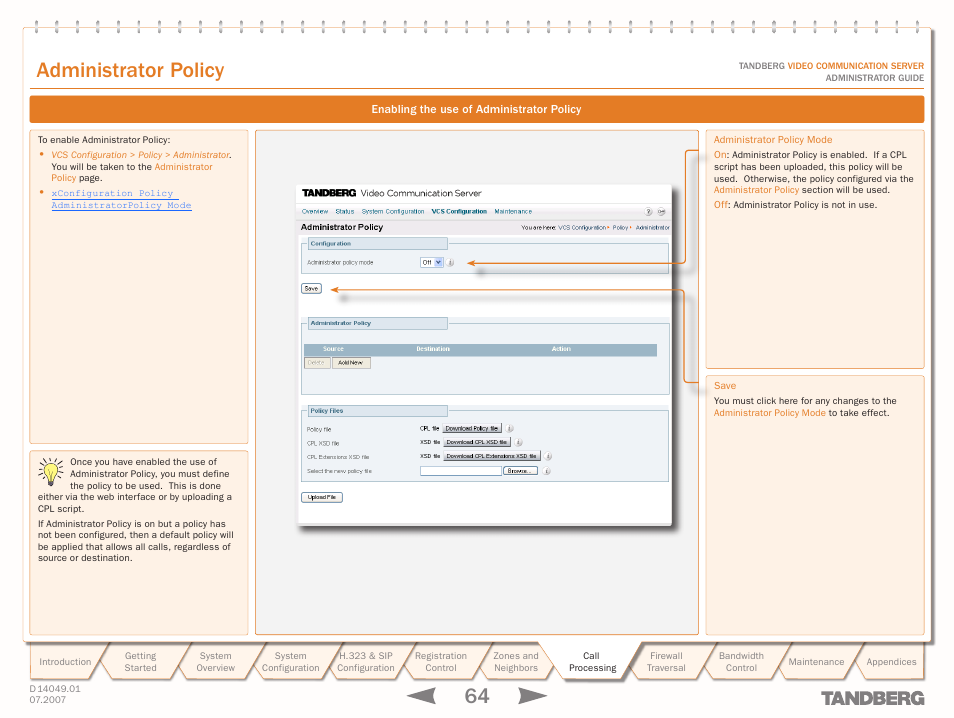Open the Overview menu
Screen dimensions: 954x718
(x=315, y=212)
